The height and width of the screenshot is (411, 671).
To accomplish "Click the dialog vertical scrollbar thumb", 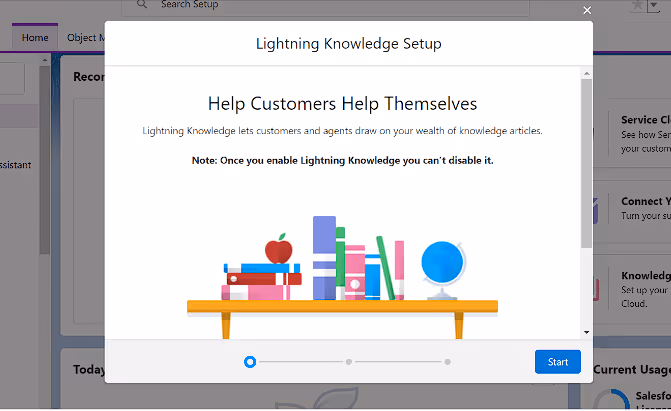I will pos(587,163).
